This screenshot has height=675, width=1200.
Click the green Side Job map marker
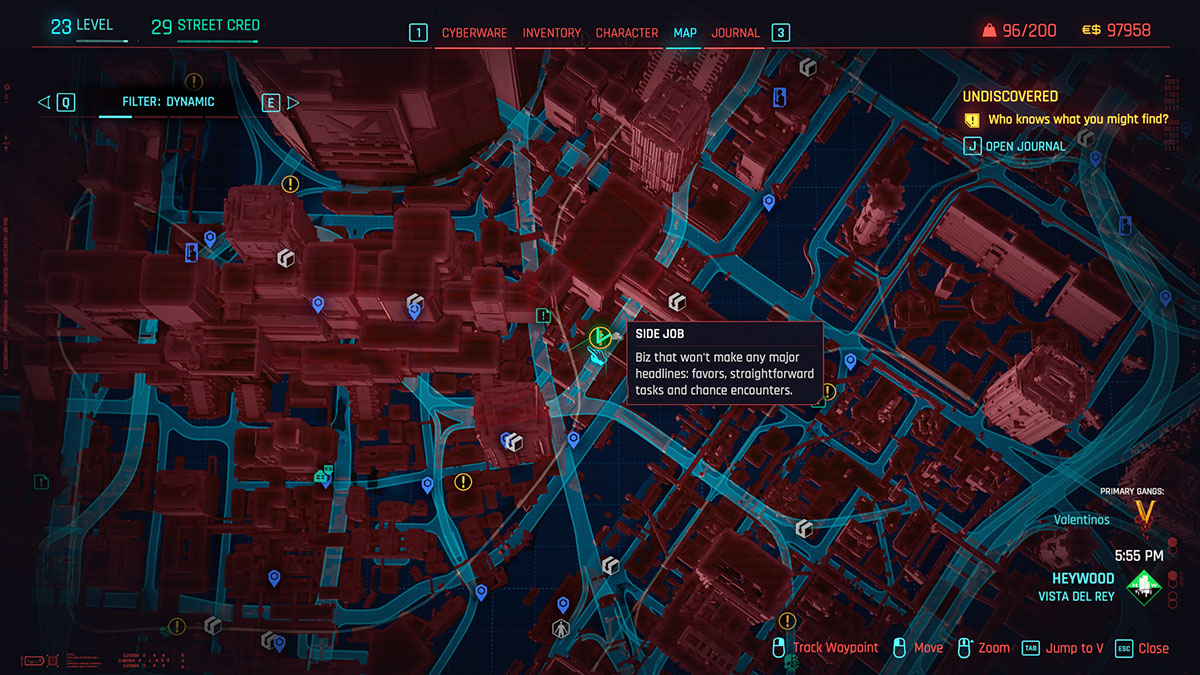(x=600, y=336)
